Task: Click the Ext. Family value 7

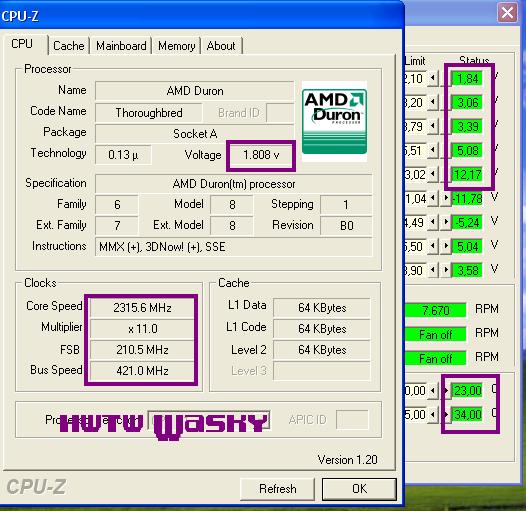Action: pyautogui.click(x=117, y=225)
